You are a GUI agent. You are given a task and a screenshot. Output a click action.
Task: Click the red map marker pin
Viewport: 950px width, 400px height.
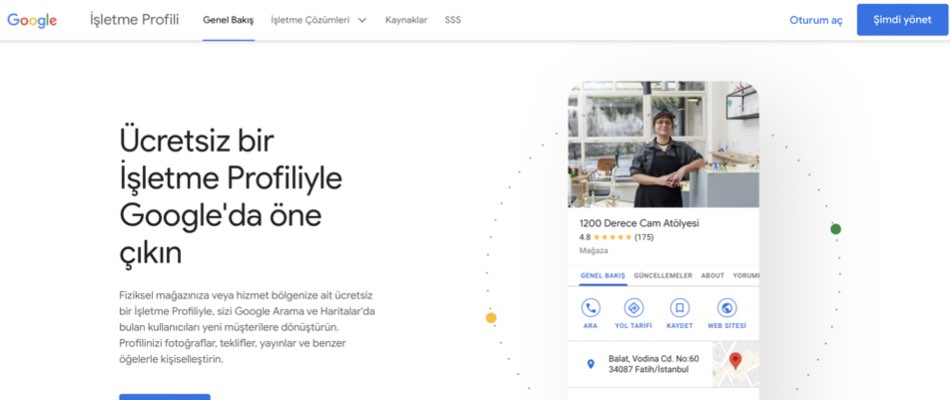[x=735, y=361]
